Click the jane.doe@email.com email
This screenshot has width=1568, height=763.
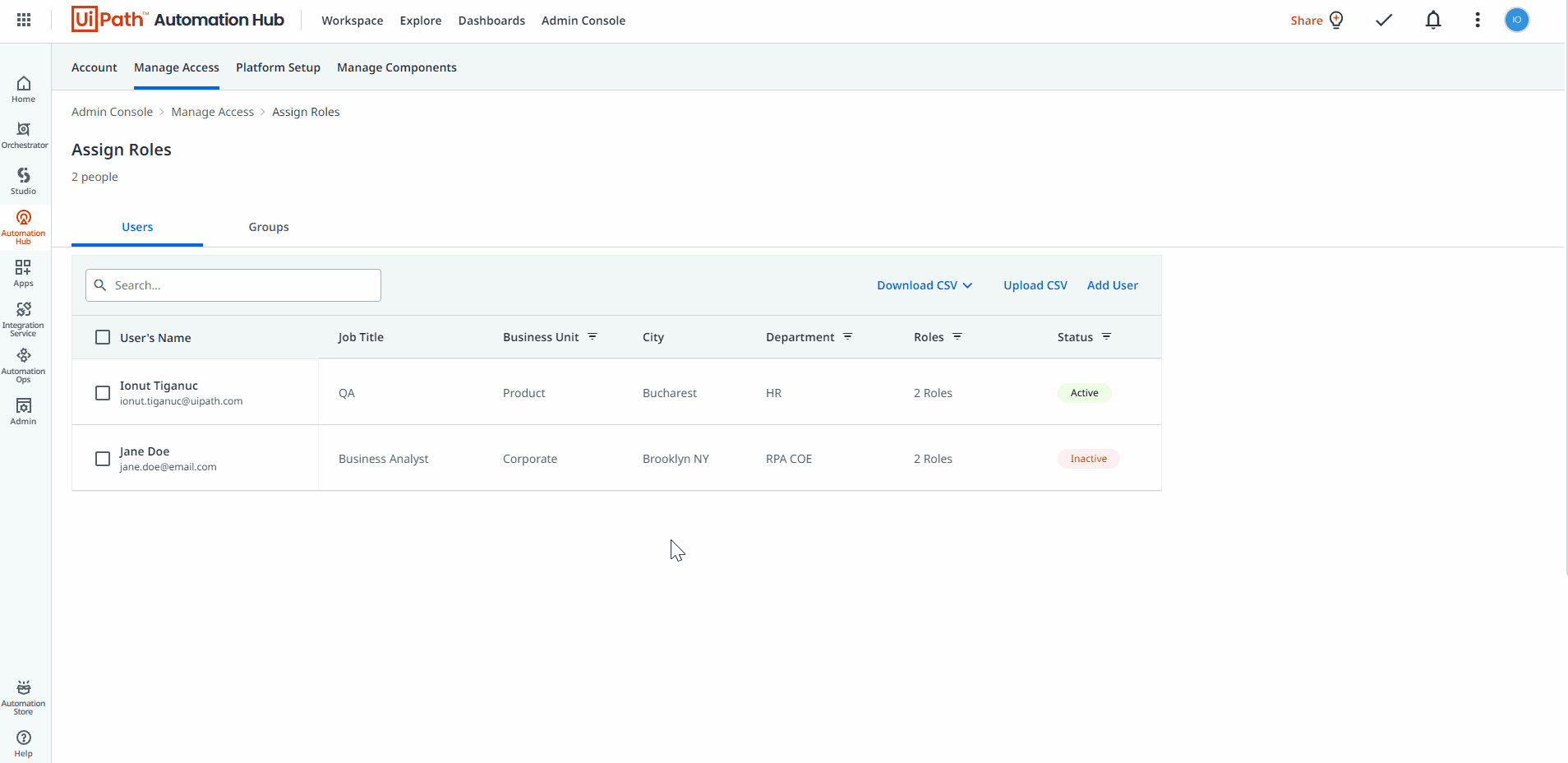click(x=168, y=467)
